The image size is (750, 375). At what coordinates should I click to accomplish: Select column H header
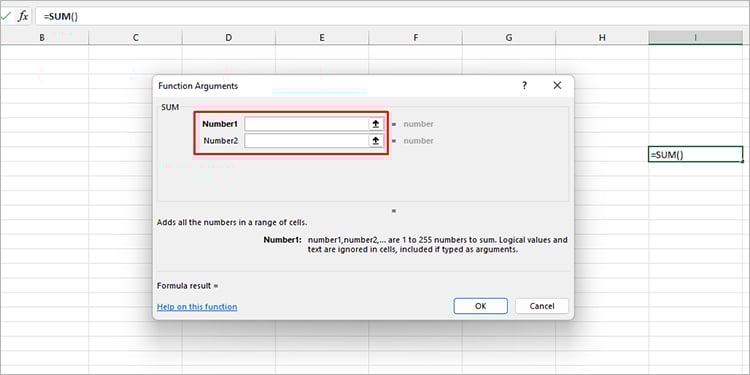coord(602,37)
